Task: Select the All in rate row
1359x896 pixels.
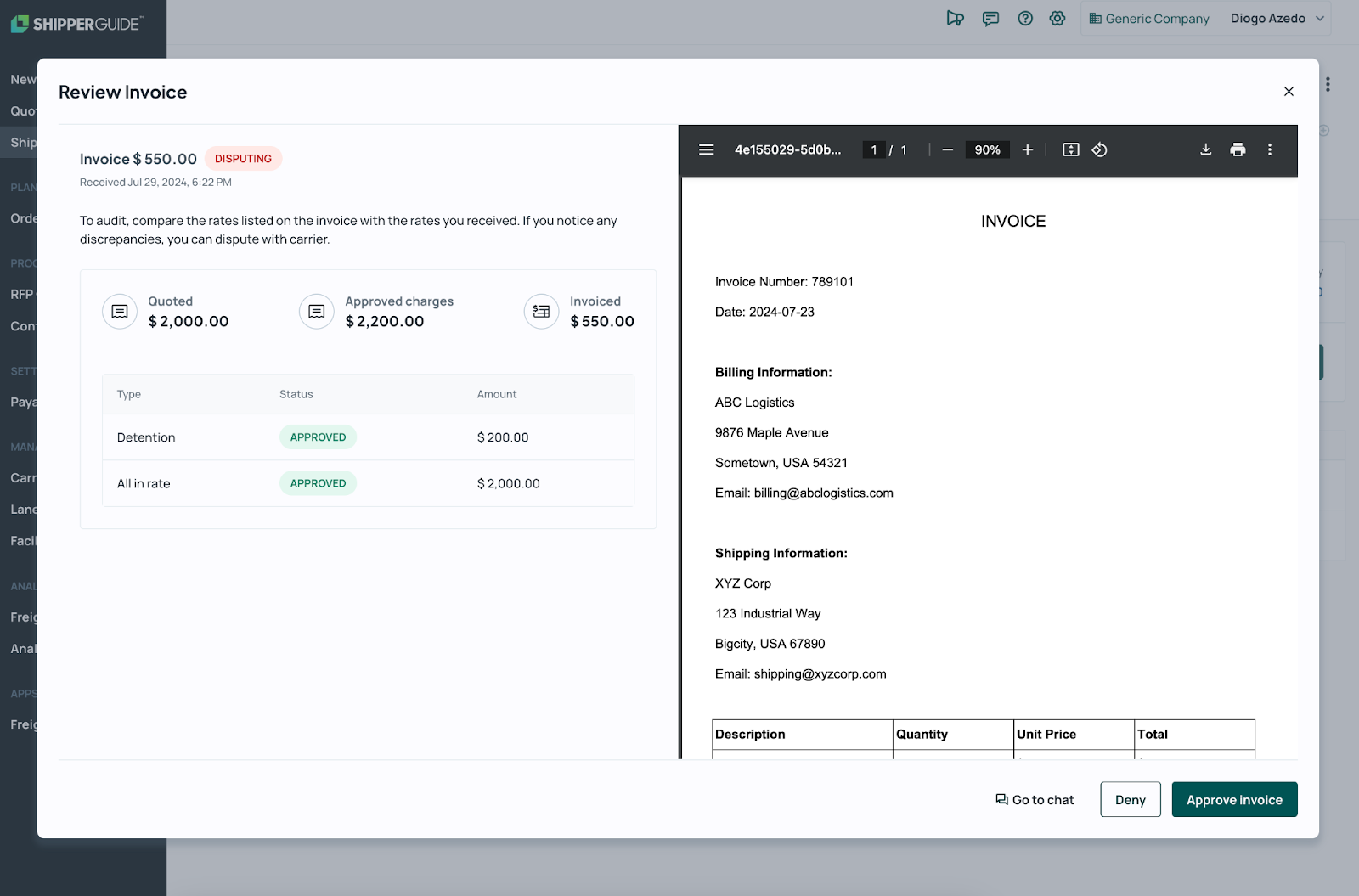Action: [x=368, y=483]
